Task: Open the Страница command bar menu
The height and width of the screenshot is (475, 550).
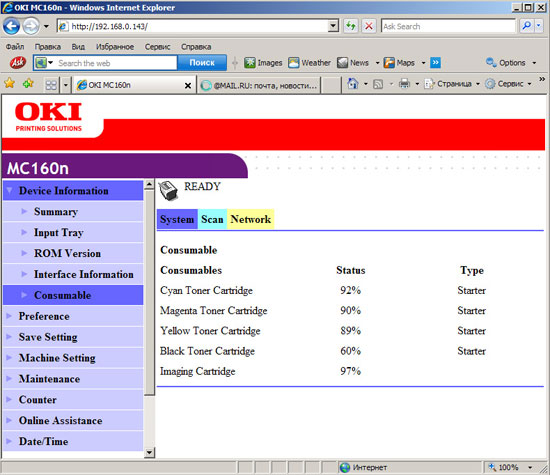Action: 451,84
